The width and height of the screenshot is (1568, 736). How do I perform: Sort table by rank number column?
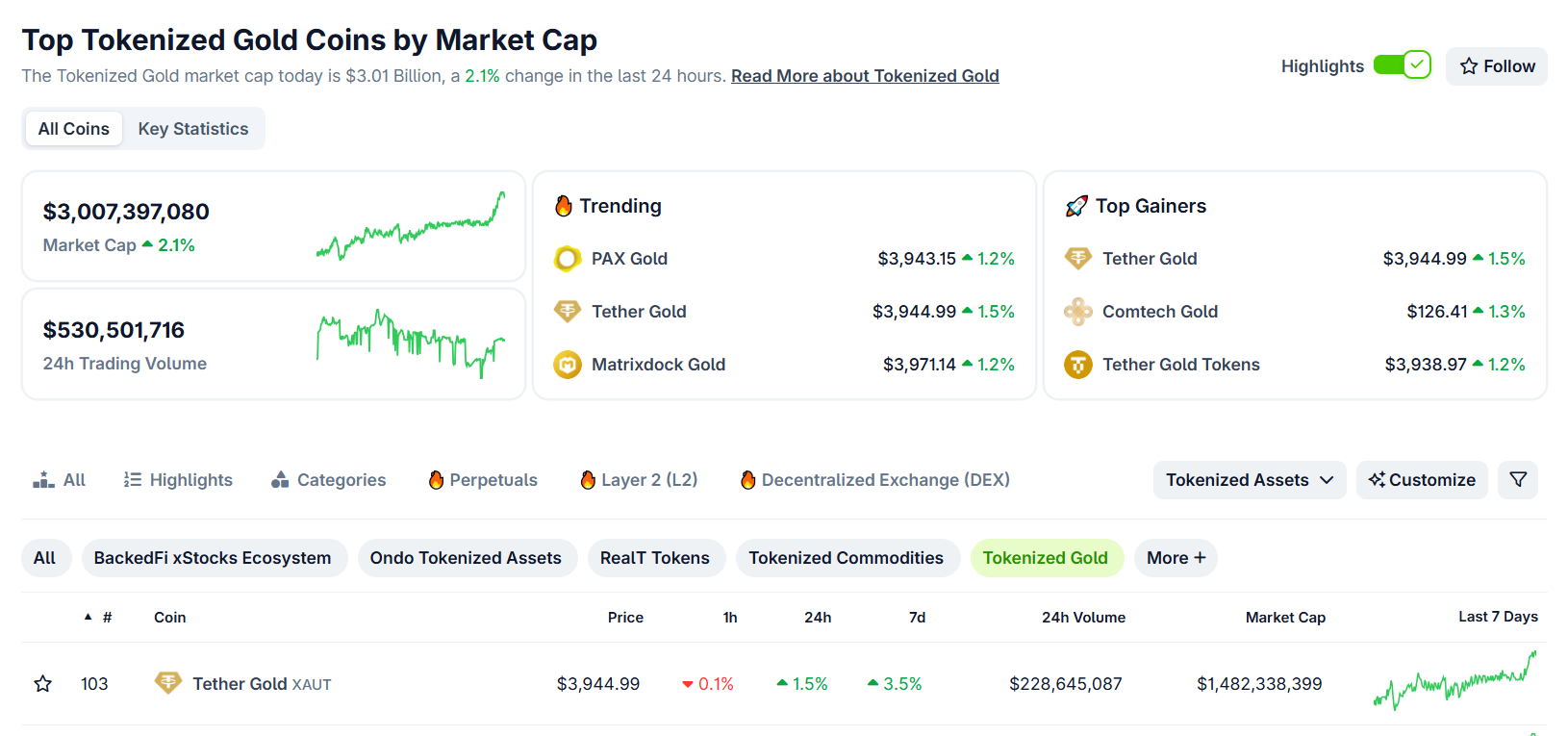point(106,618)
